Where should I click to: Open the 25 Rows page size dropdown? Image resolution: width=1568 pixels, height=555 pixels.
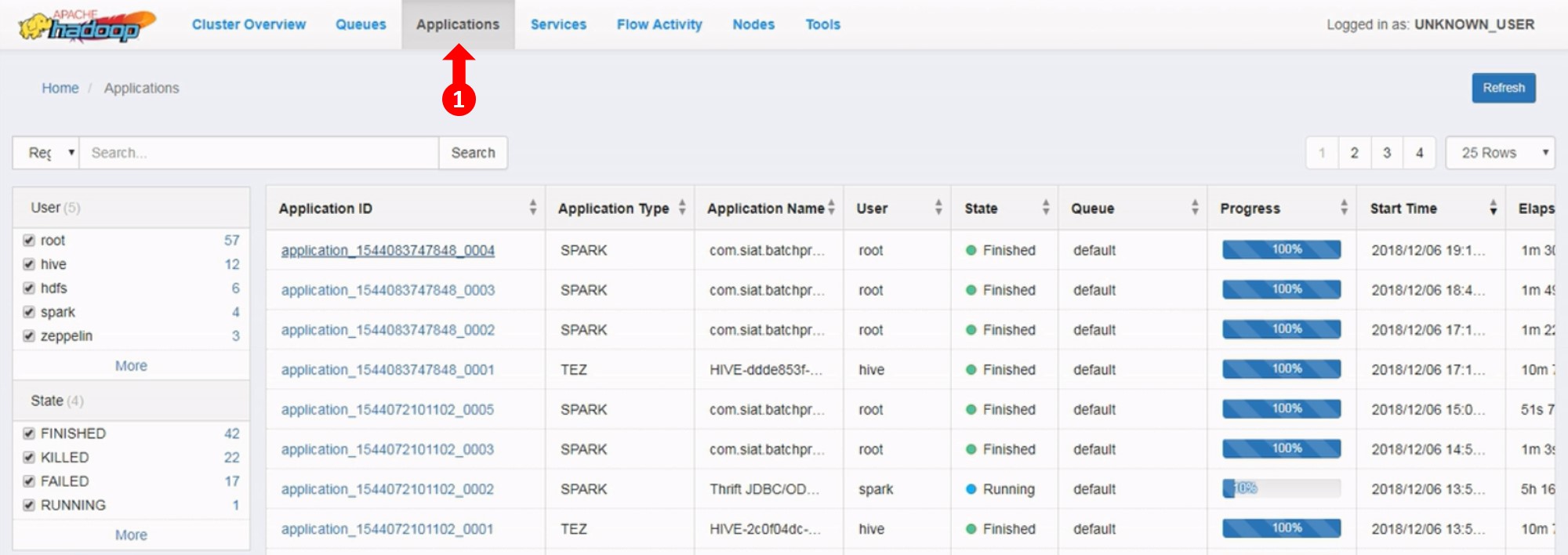(x=1500, y=153)
